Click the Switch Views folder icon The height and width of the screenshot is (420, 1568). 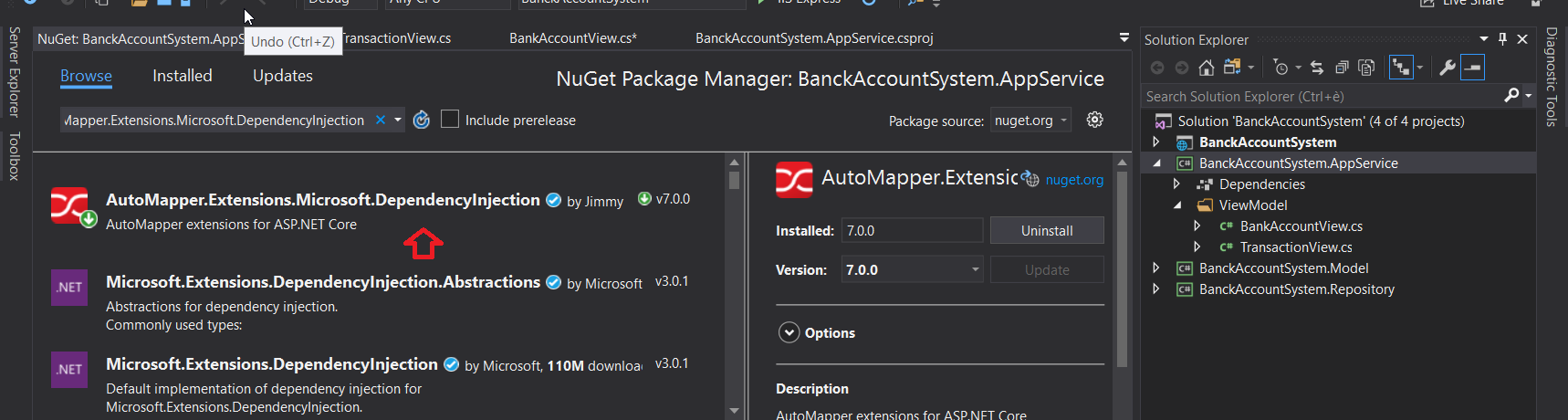click(x=1232, y=68)
